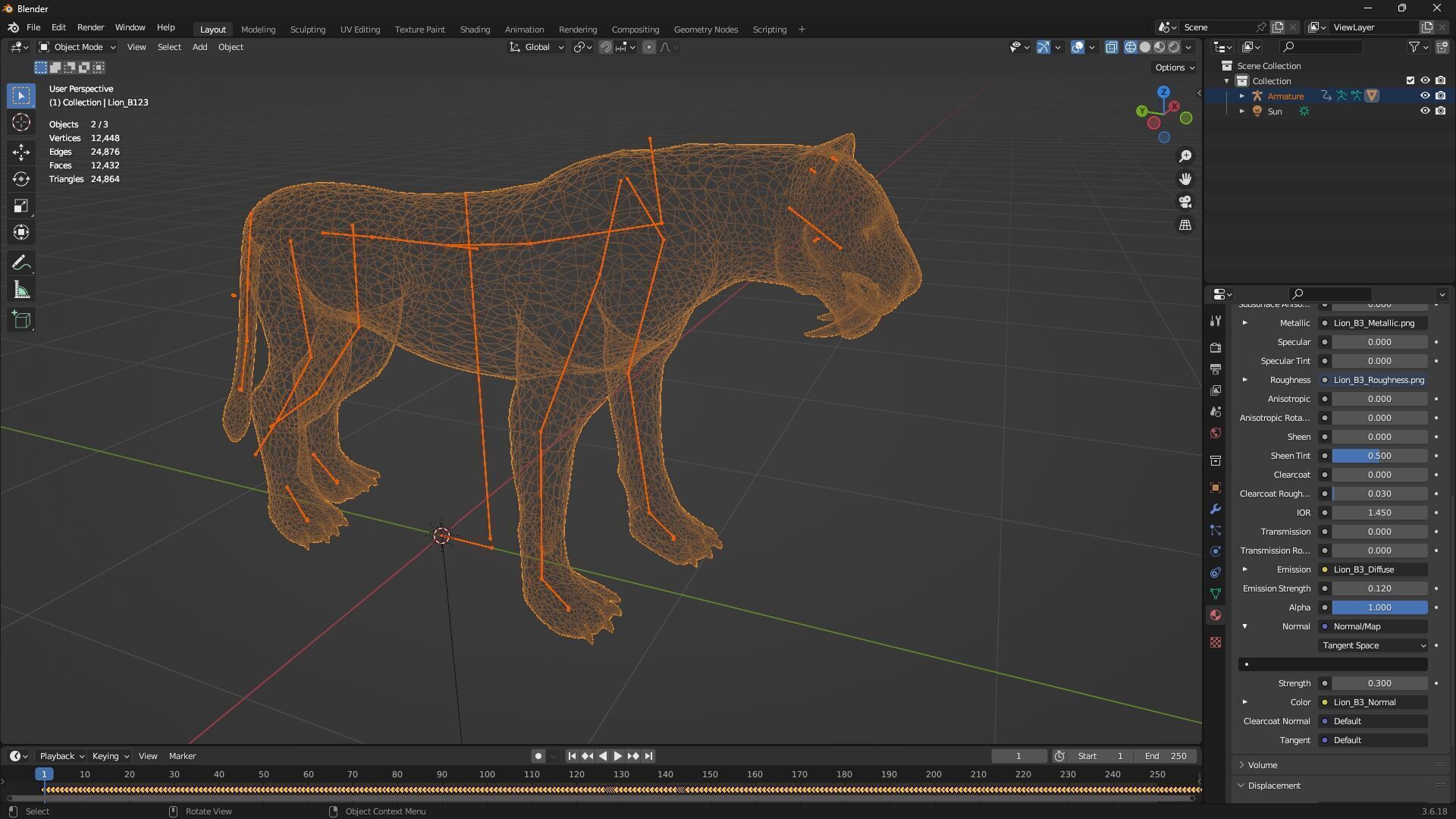Open the Material properties tab
Viewport: 1456px width, 819px height.
click(1216, 615)
